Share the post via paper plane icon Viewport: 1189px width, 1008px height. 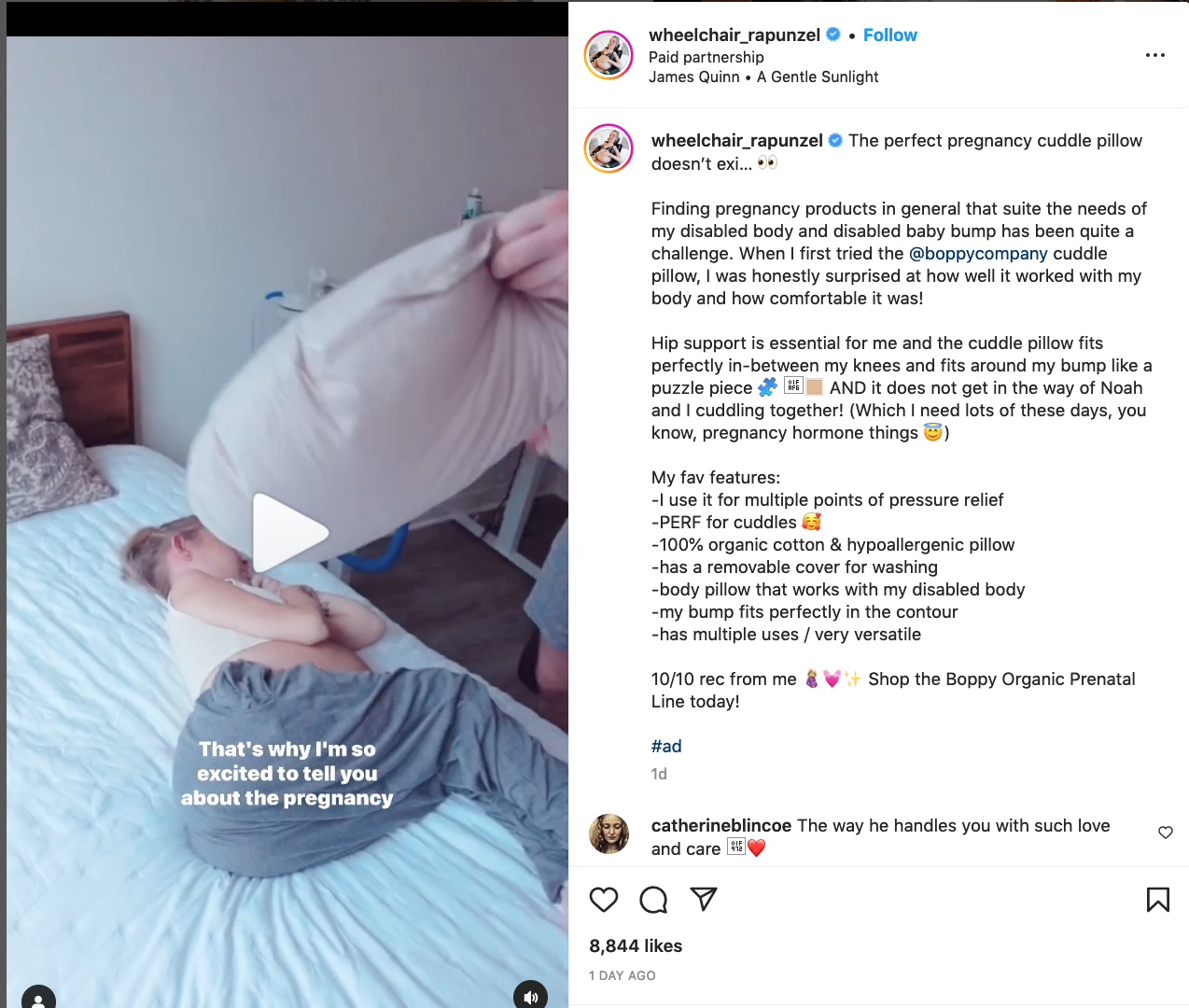pyautogui.click(x=704, y=899)
